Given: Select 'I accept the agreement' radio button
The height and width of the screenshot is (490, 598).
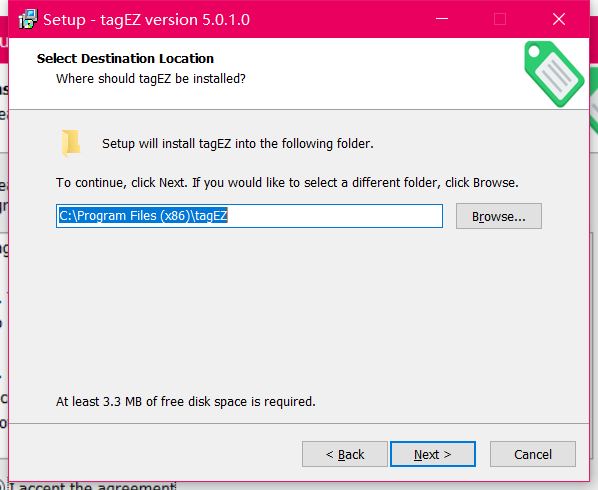Looking at the screenshot, I should [2, 486].
